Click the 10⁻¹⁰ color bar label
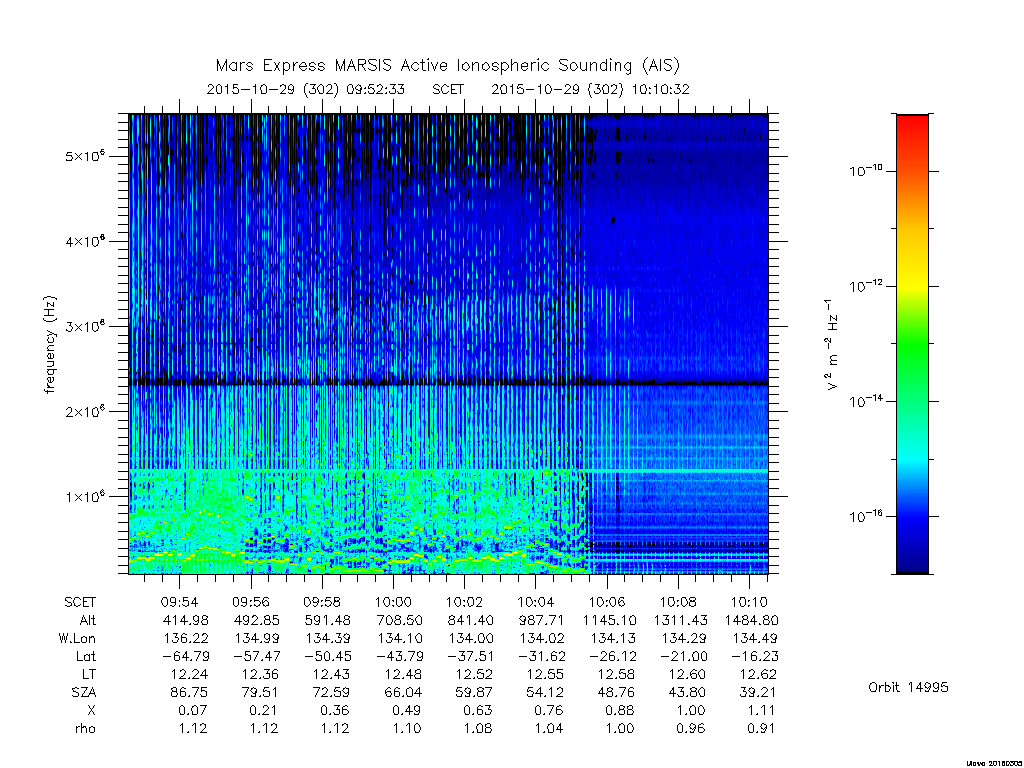1024x768 pixels. point(865,171)
